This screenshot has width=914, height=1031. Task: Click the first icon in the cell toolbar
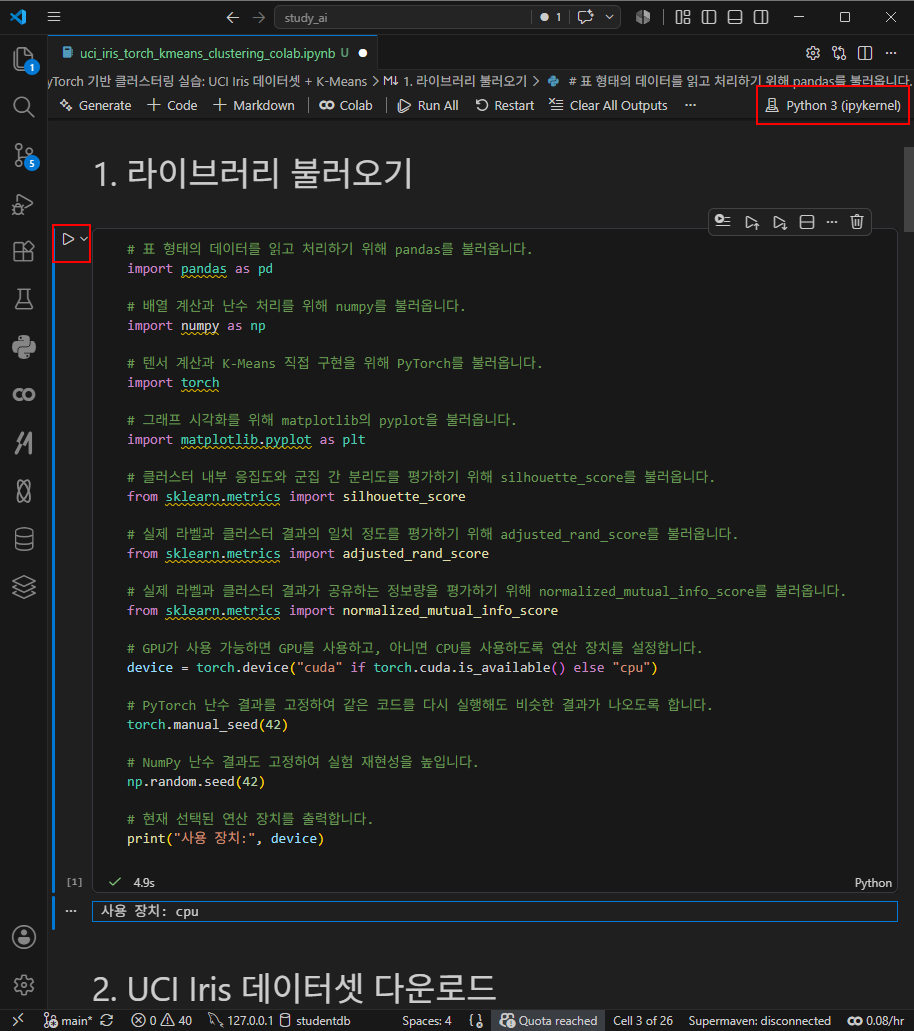click(x=723, y=222)
